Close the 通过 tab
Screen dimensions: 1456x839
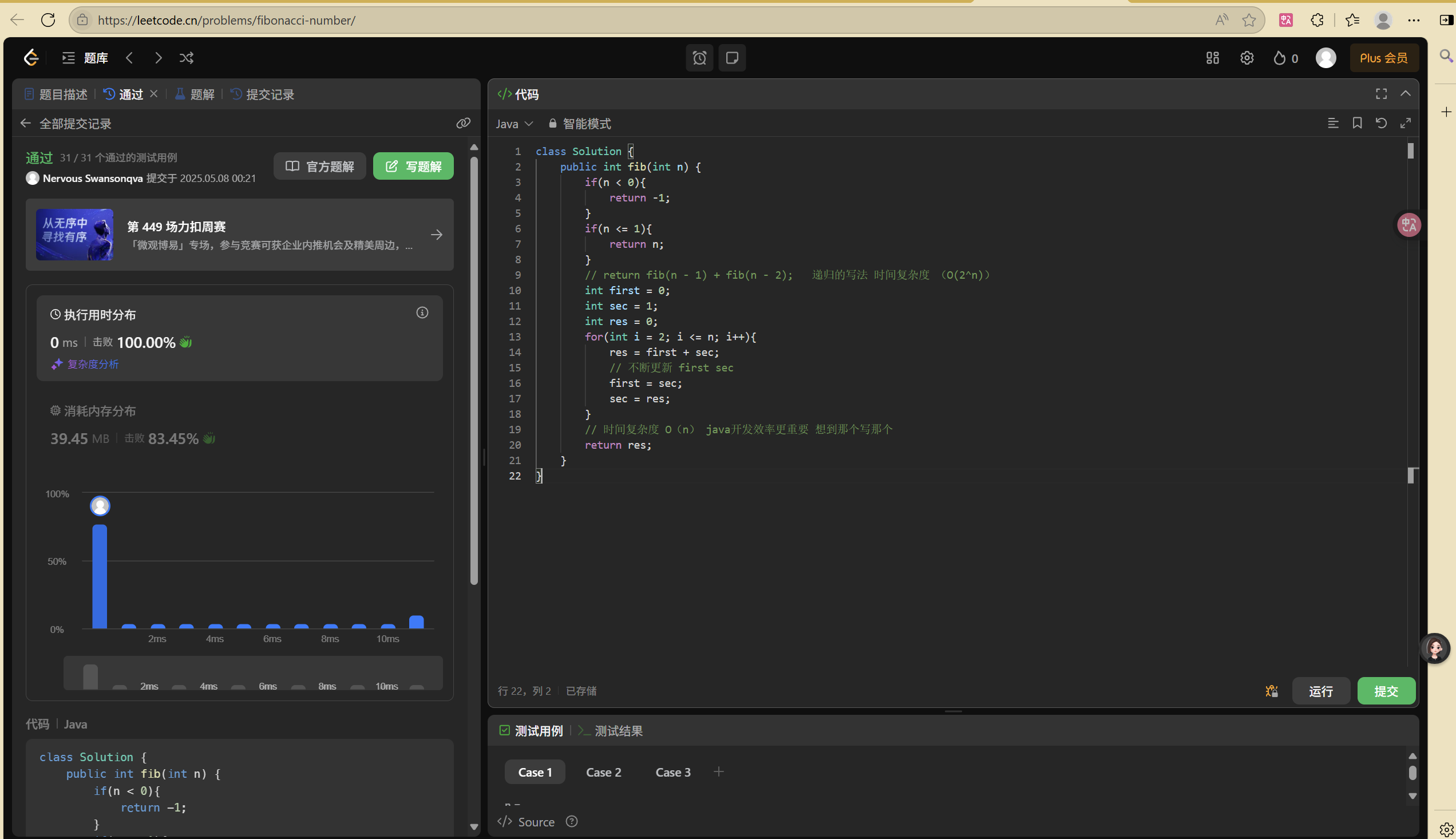coord(154,93)
